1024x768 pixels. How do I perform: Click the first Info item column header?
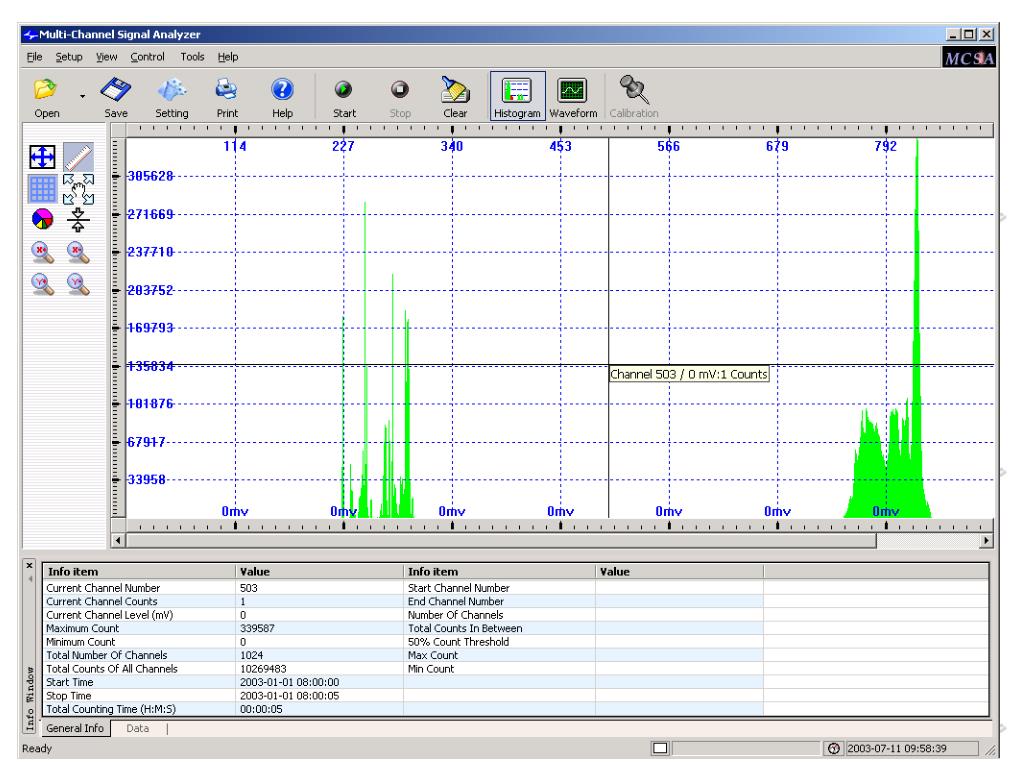(x=138, y=571)
